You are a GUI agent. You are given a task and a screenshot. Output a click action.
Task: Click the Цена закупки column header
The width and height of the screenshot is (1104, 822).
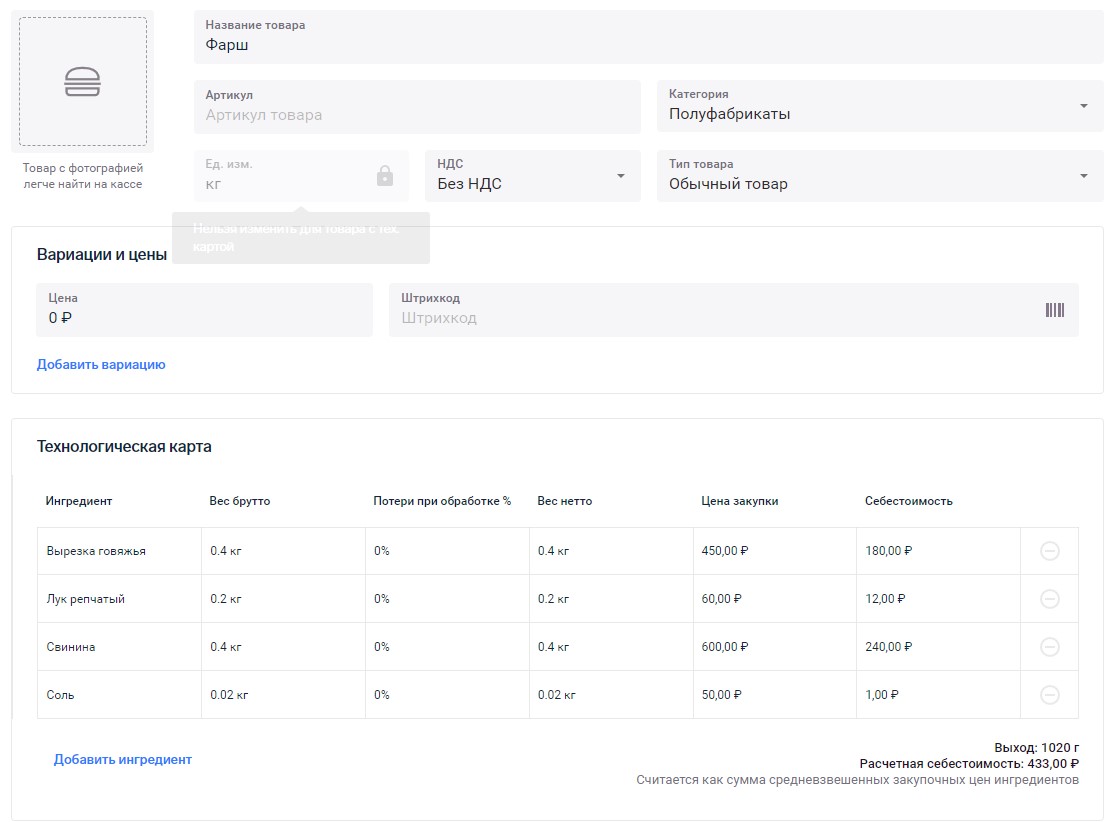[739, 501]
